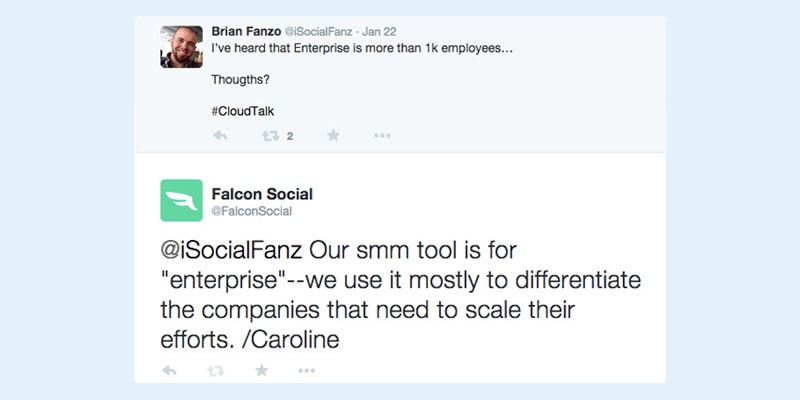800x400 pixels.
Task: Open the Brian Fanzo name link
Action: (246, 32)
